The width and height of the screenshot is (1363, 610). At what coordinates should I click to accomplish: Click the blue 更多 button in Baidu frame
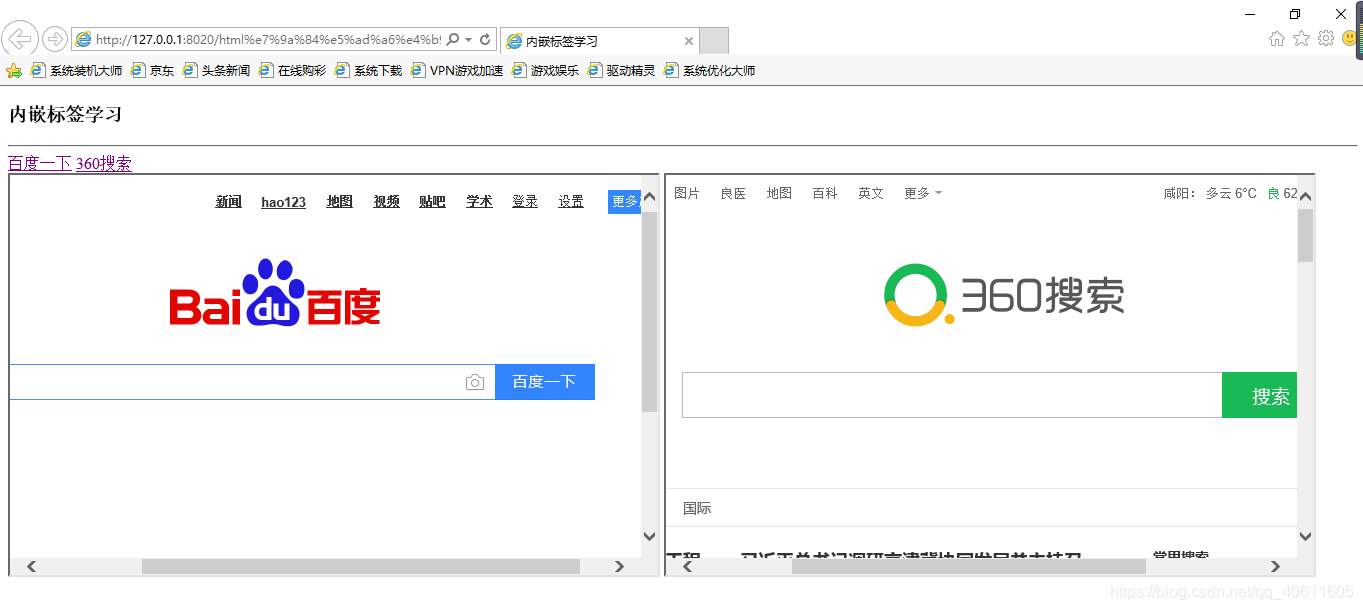(624, 202)
